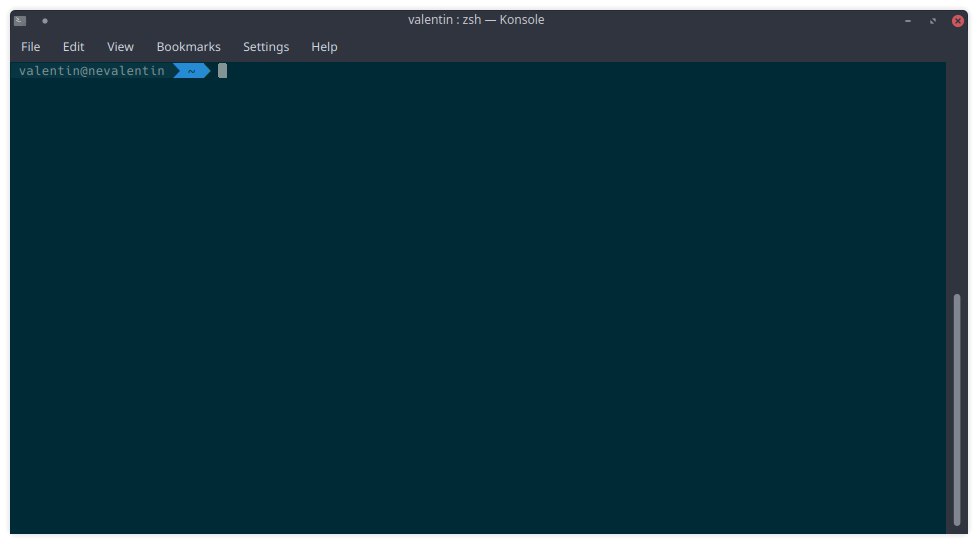
Task: Click the terminal cursor block at prompt
Action: tap(222, 71)
